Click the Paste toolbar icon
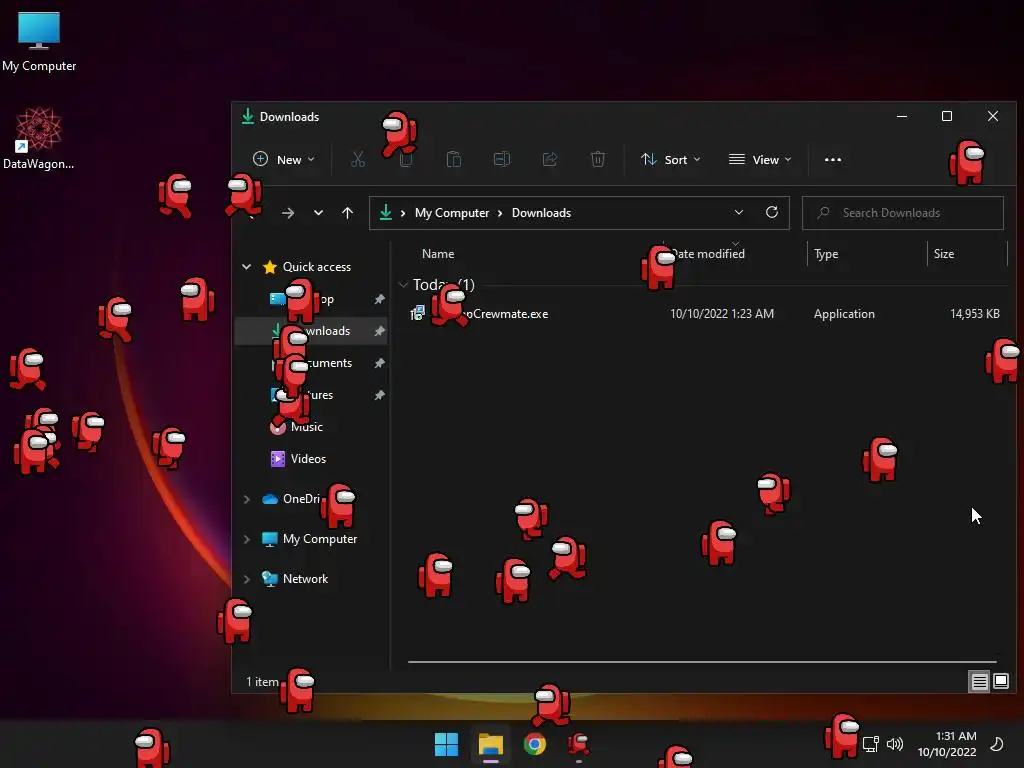This screenshot has width=1024, height=768. click(454, 159)
